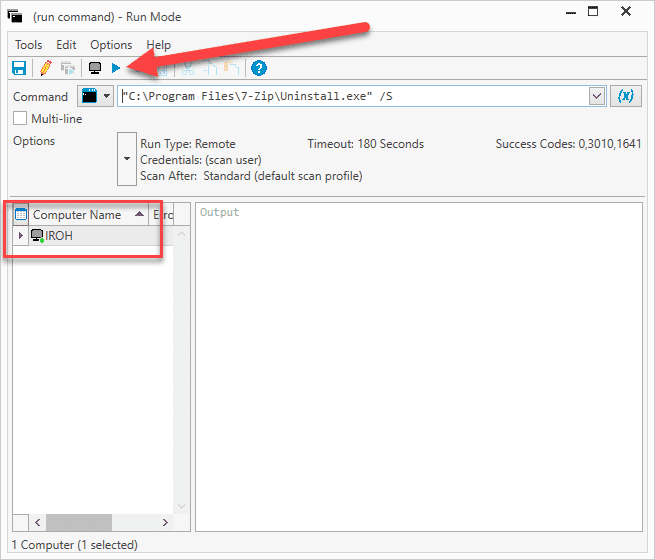
Task: Open the command shell type dropdown arrow
Action: tap(107, 96)
